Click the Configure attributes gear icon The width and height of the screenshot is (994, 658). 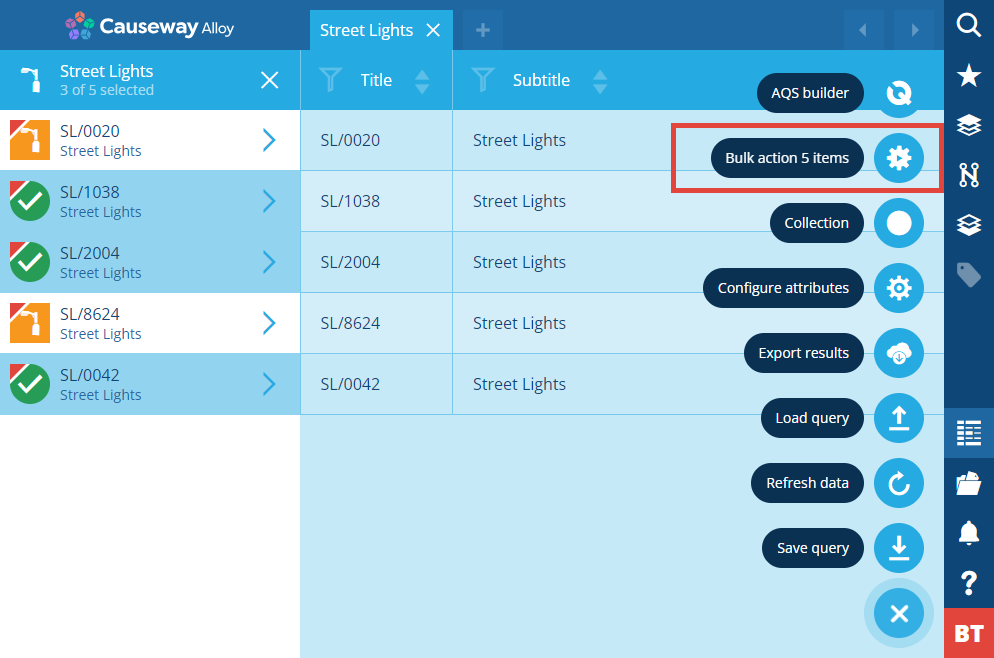click(898, 288)
